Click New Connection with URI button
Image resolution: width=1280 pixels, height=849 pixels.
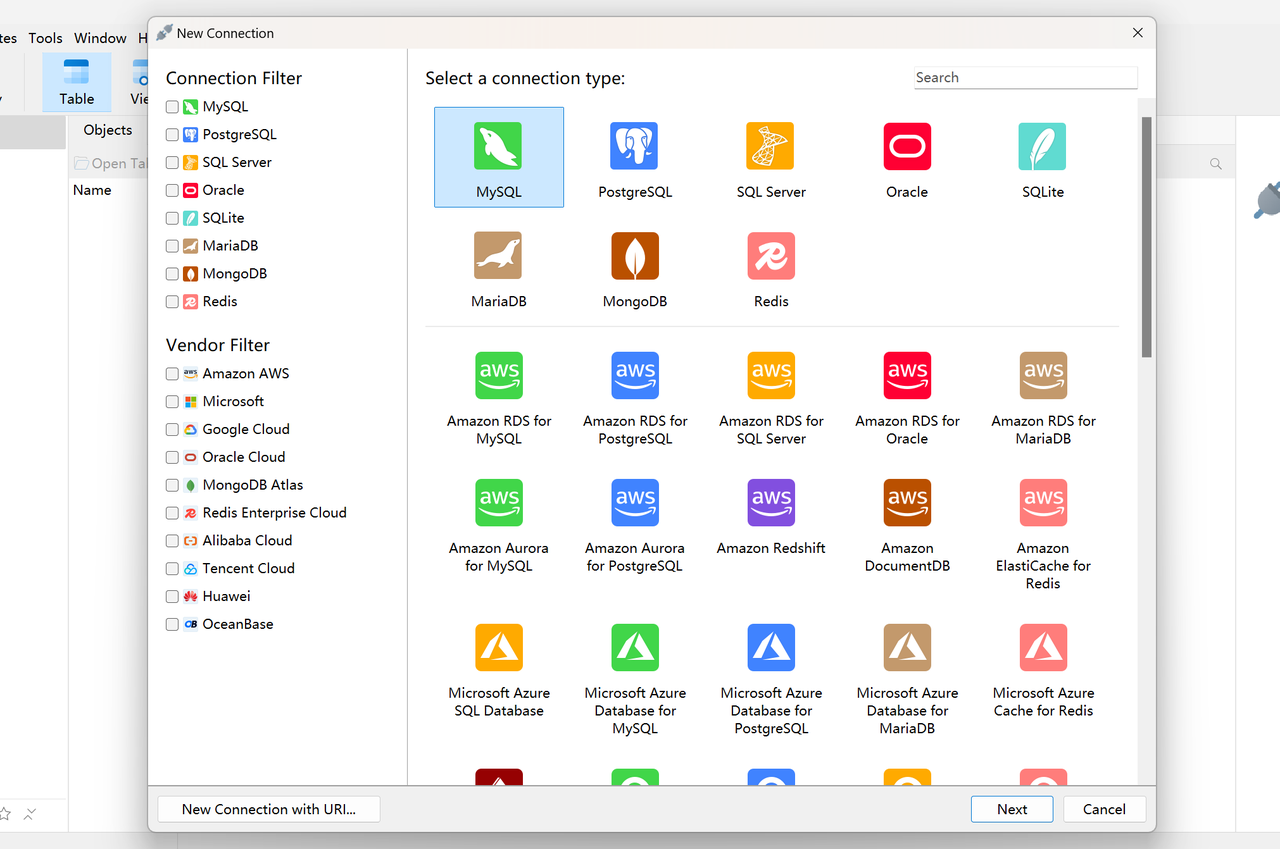click(x=269, y=809)
